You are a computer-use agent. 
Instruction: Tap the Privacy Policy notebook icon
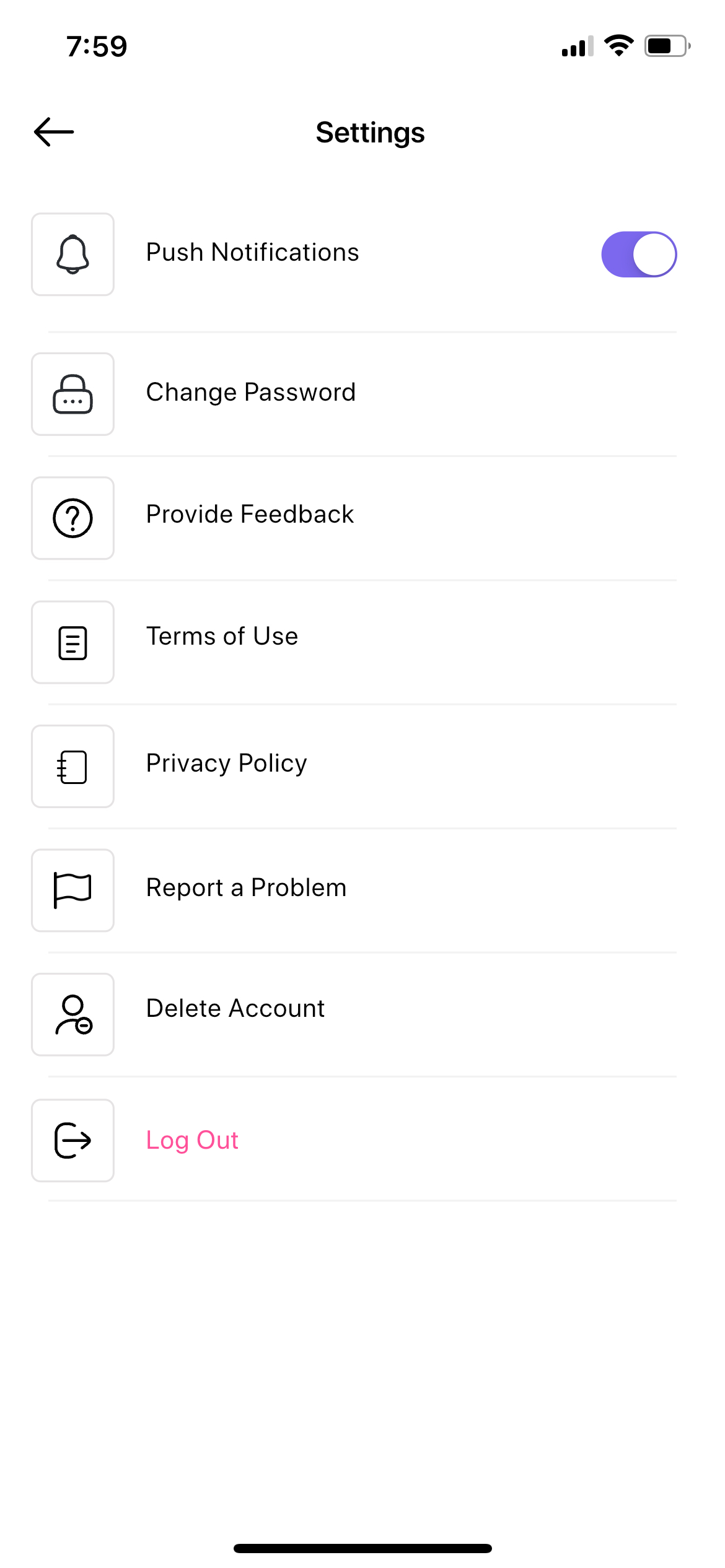pyautogui.click(x=72, y=767)
